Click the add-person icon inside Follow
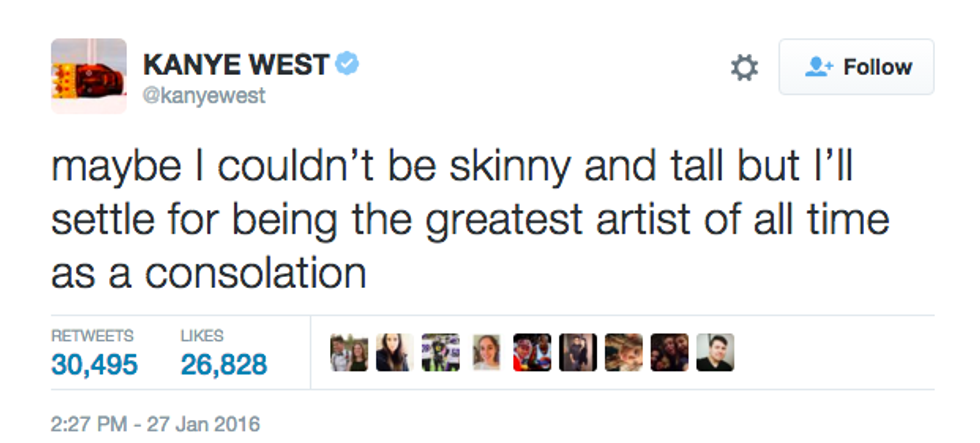This screenshot has width=980, height=443. coord(820,67)
